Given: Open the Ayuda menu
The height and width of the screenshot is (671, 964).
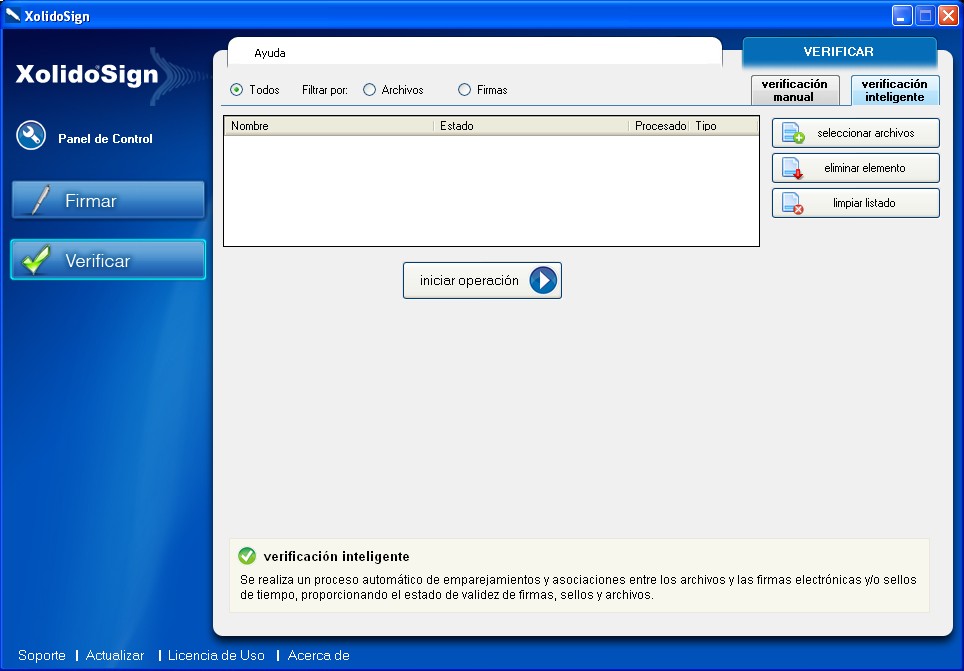Looking at the screenshot, I should tap(270, 53).
